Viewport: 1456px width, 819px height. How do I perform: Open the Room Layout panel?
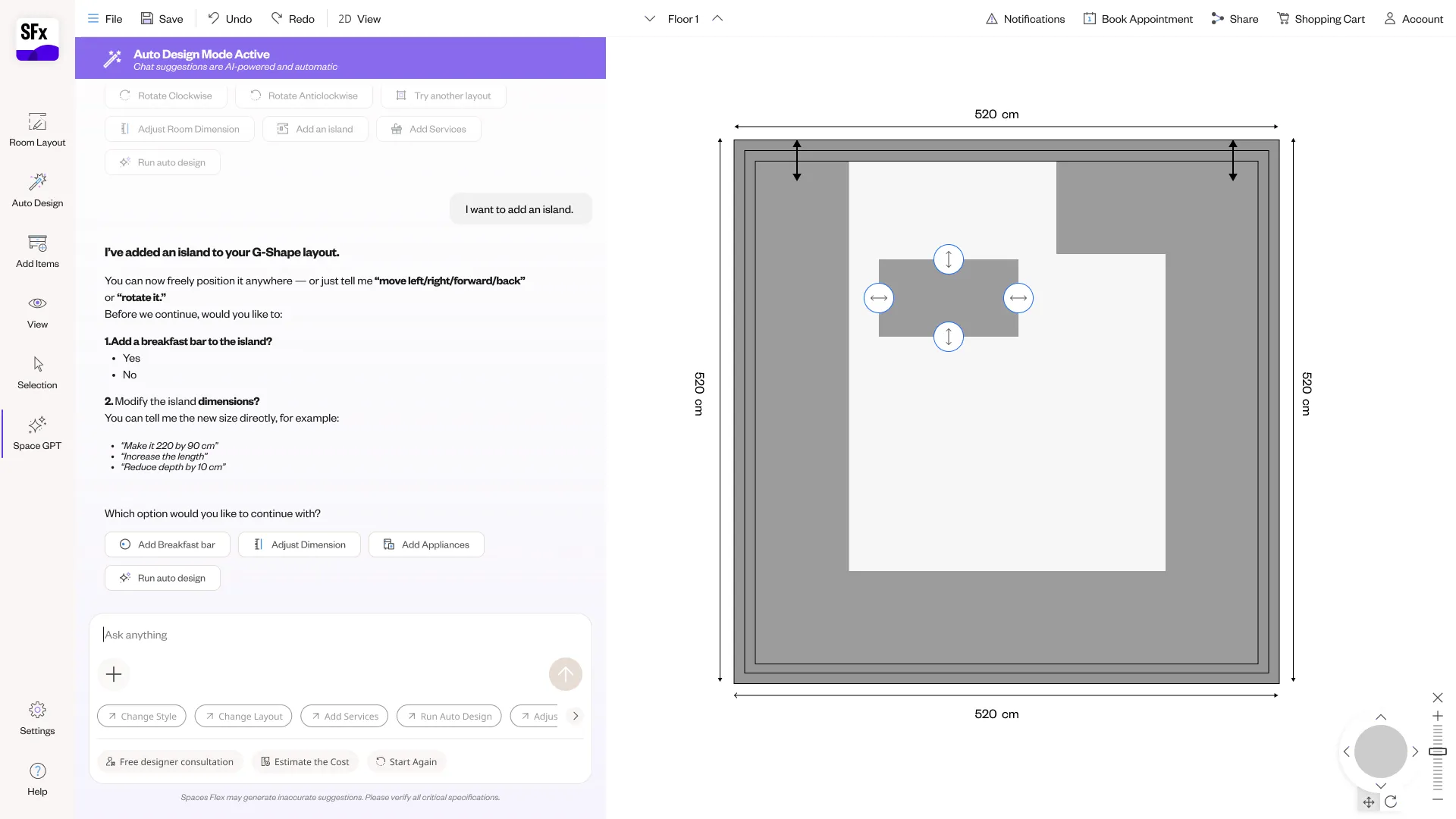click(x=37, y=130)
